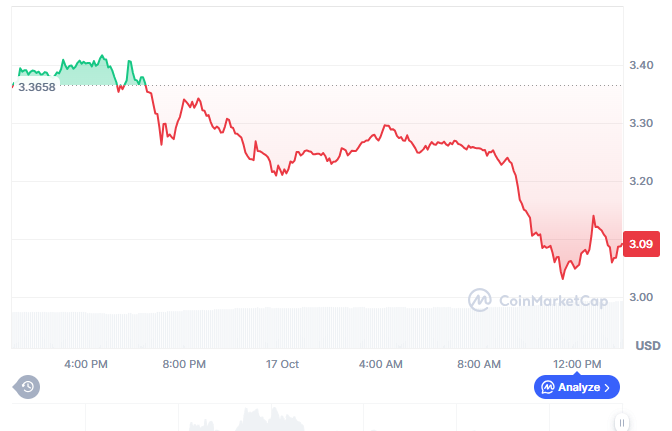Click the 3.40 price axis label
This screenshot has height=431, width=672.
coord(641,65)
